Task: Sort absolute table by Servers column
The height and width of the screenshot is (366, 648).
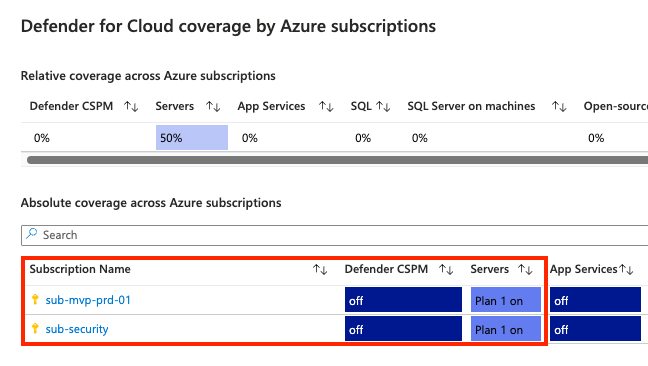Action: (x=525, y=270)
